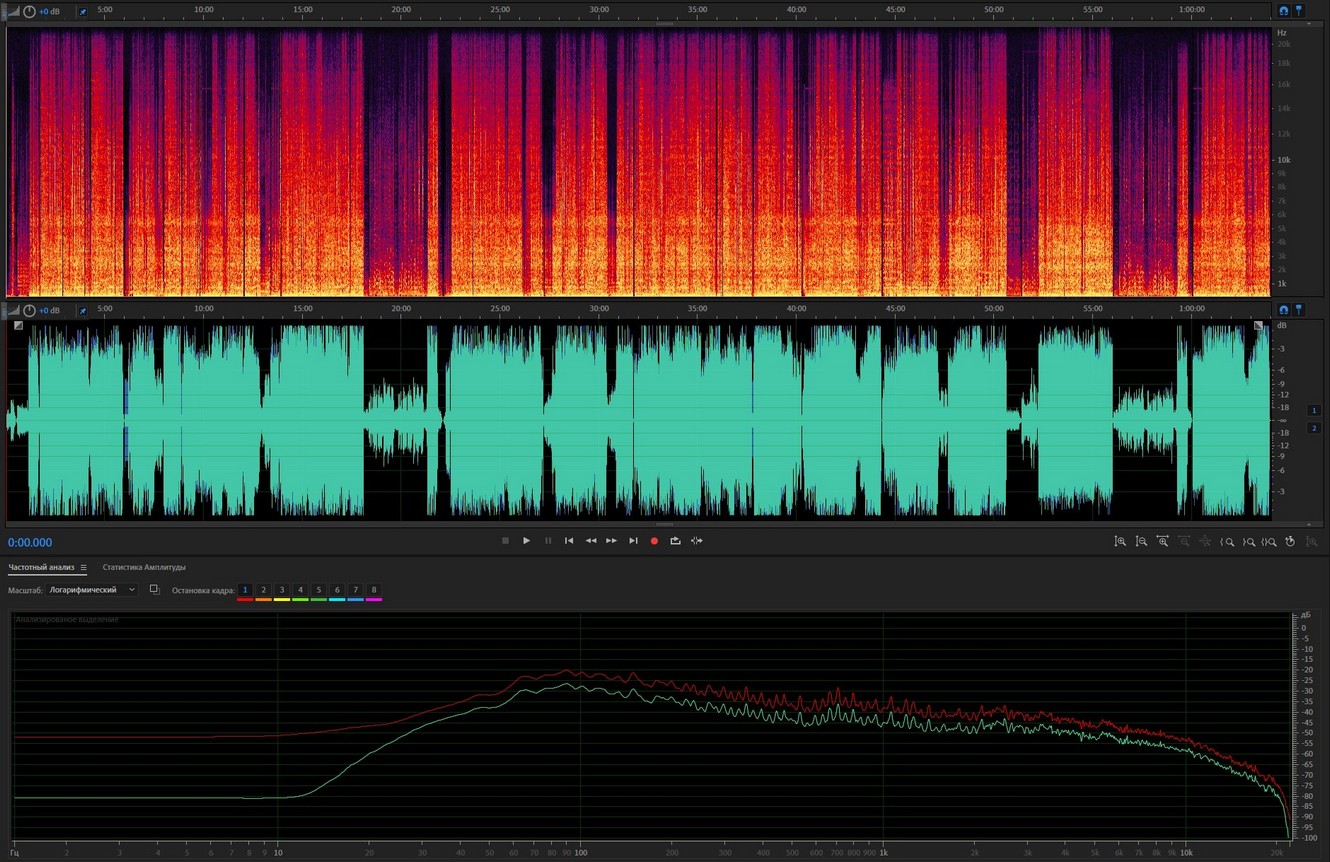Click the skip selection icon beside loop
The width and height of the screenshot is (1330, 862).
(x=697, y=541)
